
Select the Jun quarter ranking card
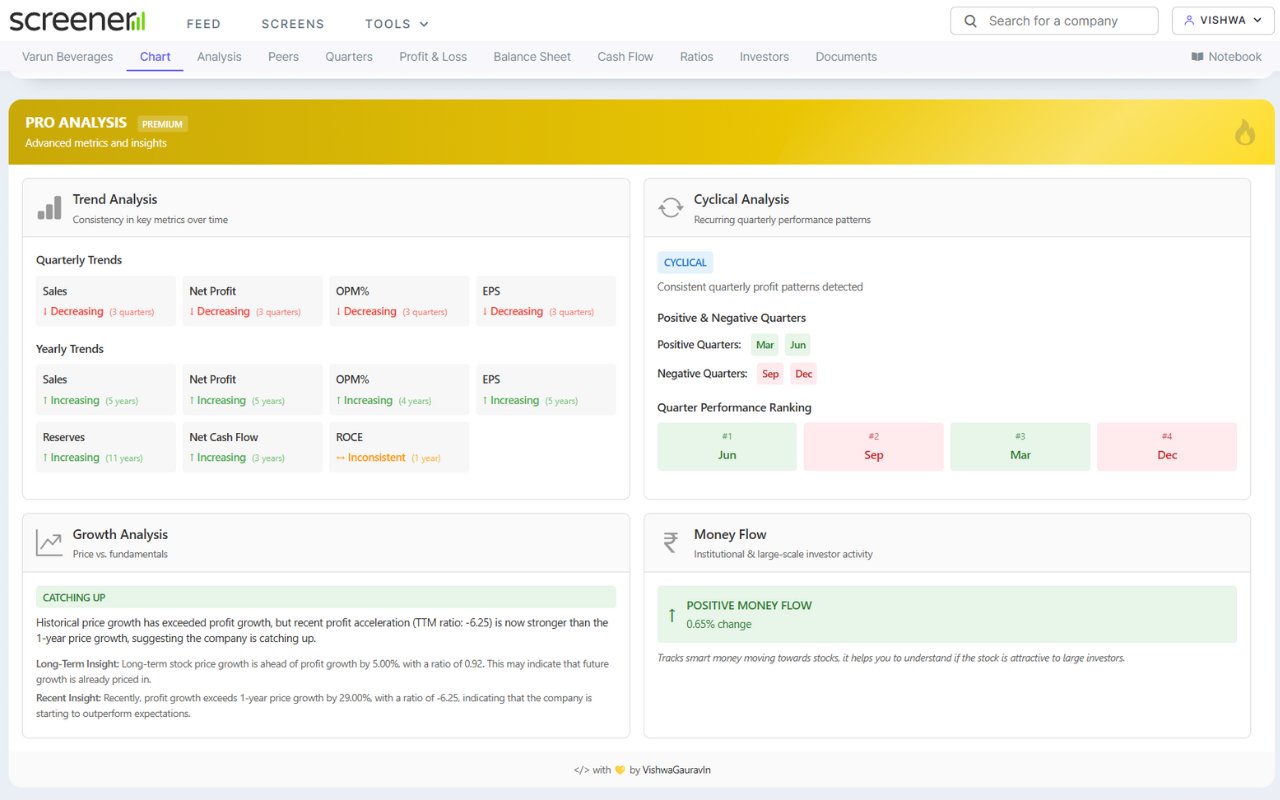tap(727, 446)
